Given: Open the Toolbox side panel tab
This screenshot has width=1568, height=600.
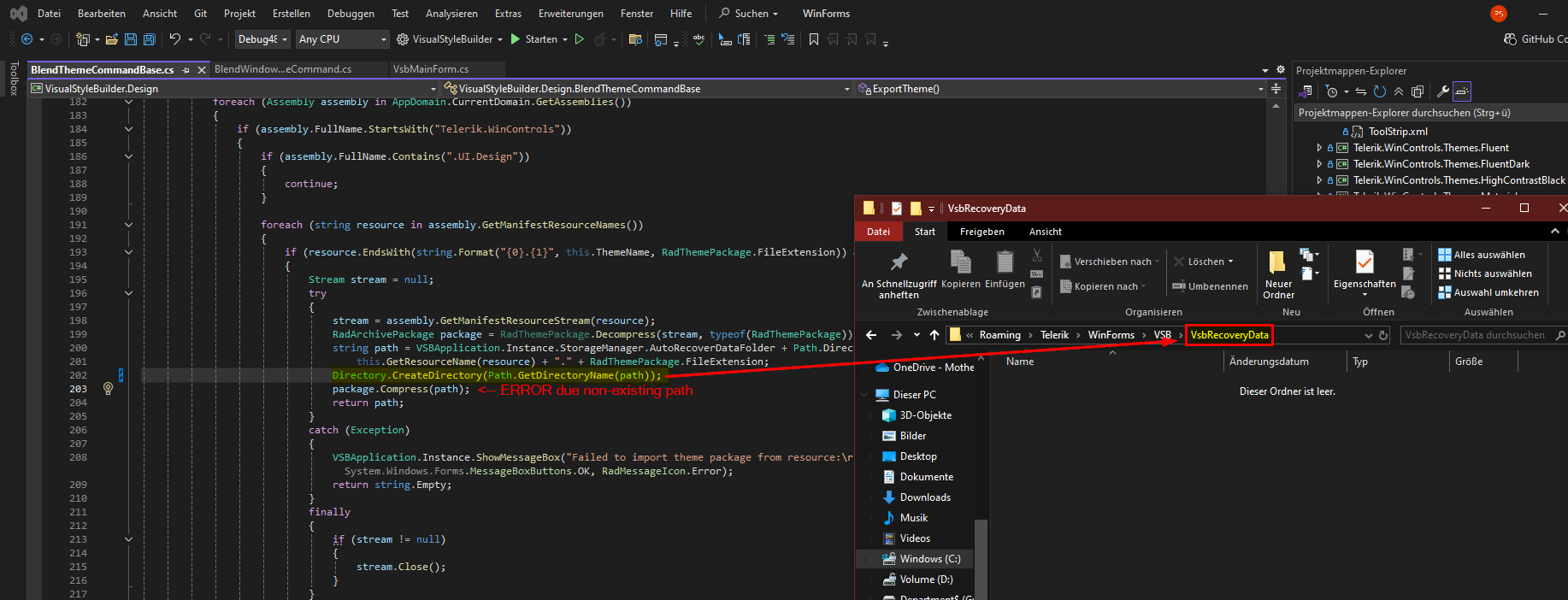Looking at the screenshot, I should tap(14, 79).
